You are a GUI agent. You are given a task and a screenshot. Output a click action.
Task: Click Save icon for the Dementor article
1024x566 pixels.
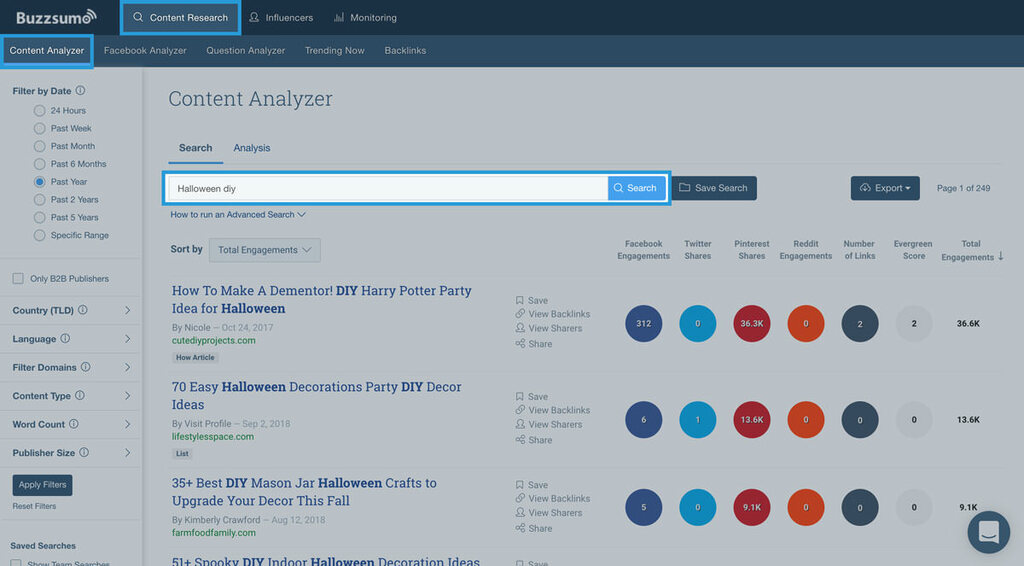520,300
